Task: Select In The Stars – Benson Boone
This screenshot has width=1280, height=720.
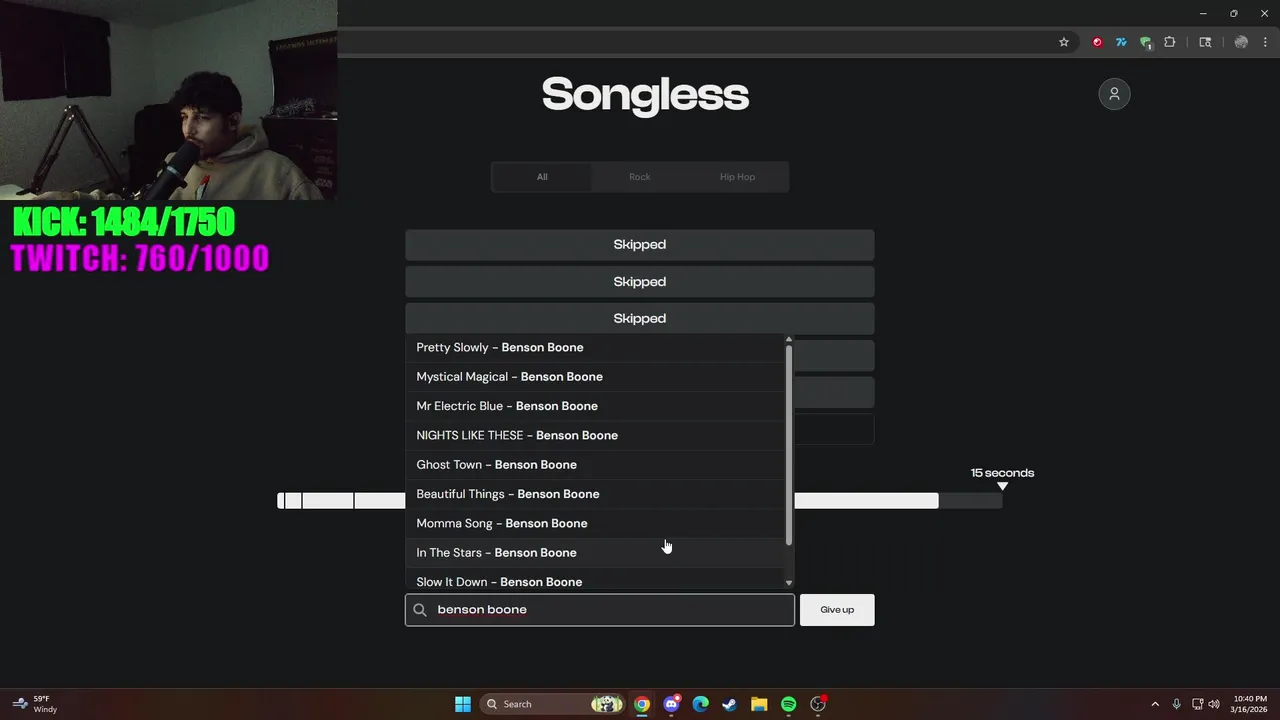Action: pyautogui.click(x=595, y=553)
